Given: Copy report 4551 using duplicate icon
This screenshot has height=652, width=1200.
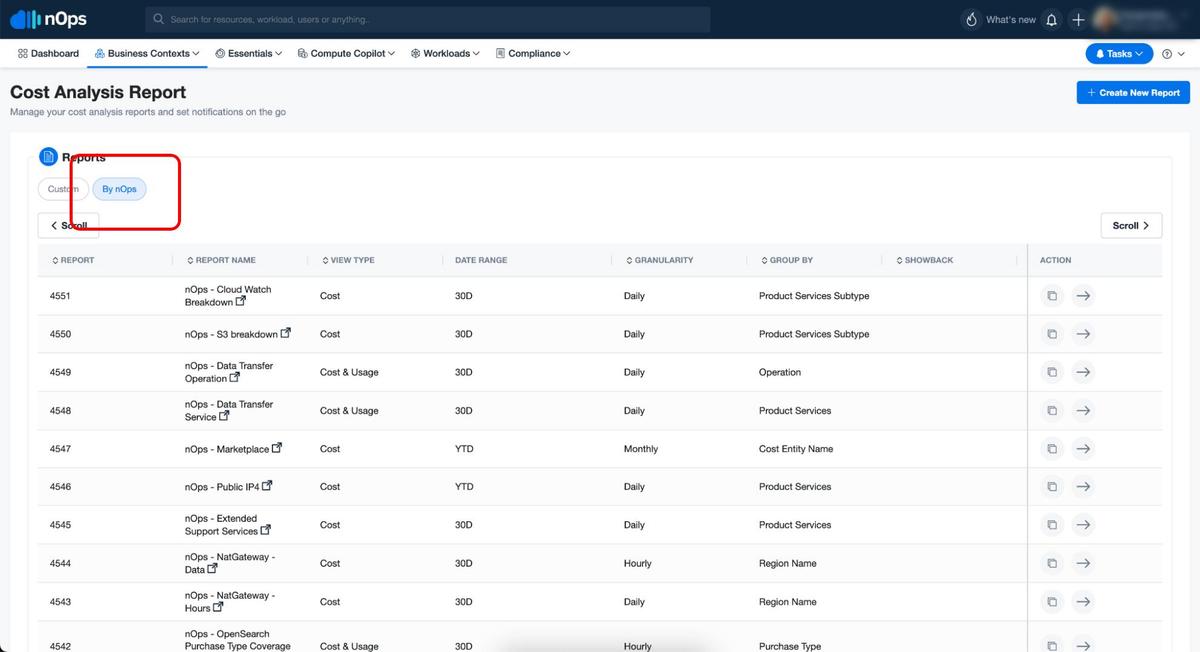Looking at the screenshot, I should (x=1051, y=296).
